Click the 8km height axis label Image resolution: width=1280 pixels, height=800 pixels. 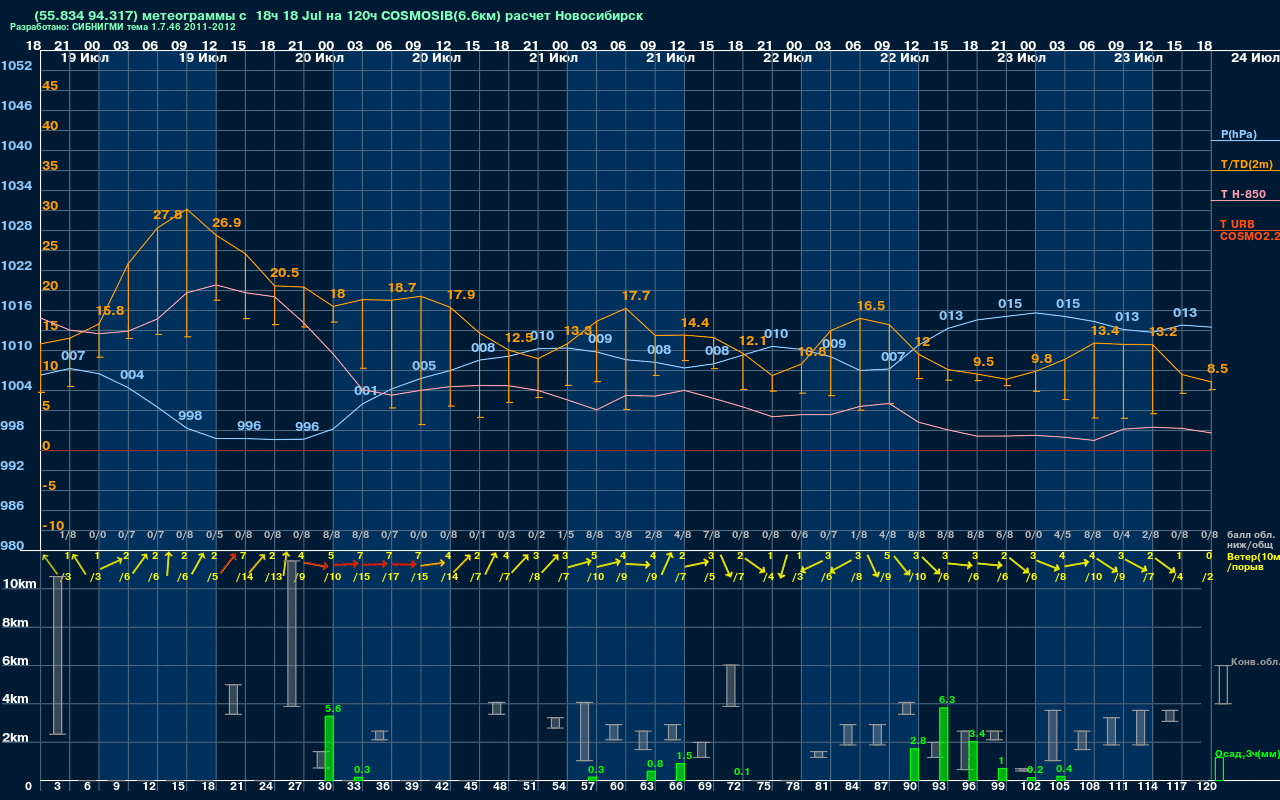(14, 623)
